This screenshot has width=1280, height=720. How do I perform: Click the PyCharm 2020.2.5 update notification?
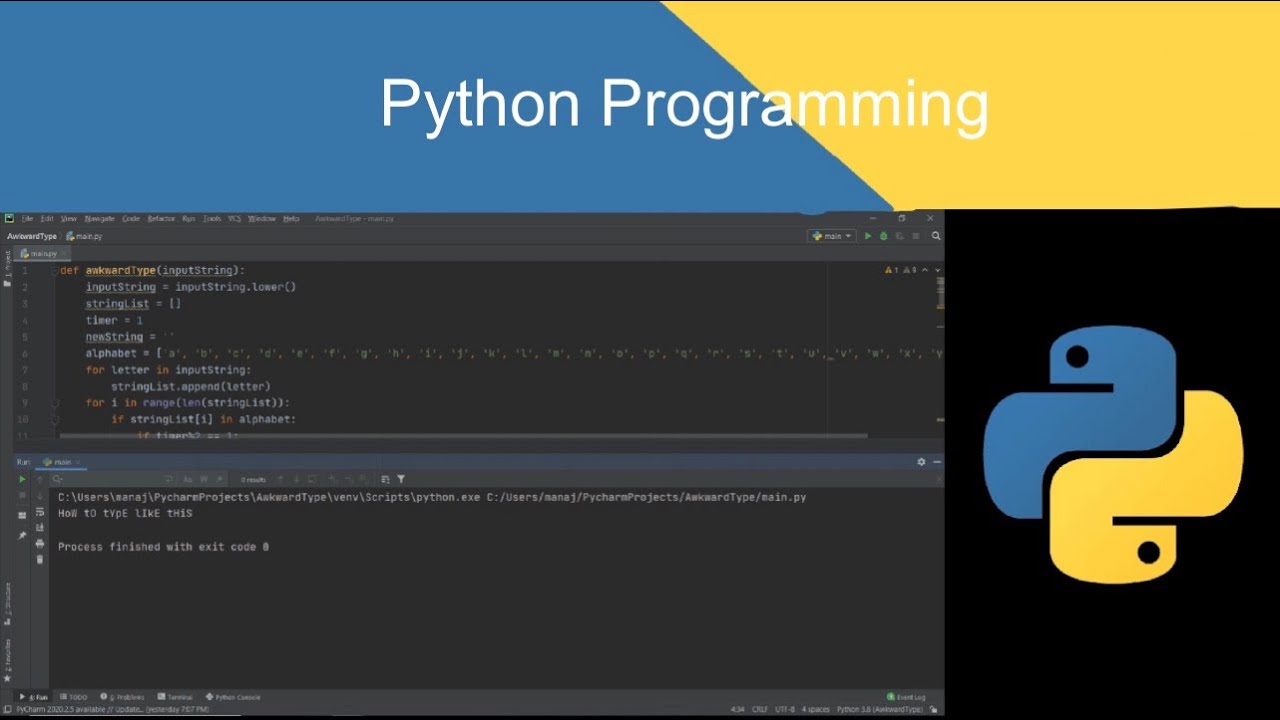tap(112, 709)
